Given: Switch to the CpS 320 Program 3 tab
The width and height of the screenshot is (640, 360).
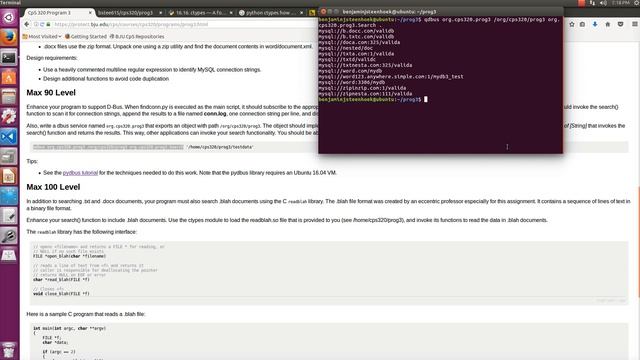Looking at the screenshot, I should [x=59, y=13].
